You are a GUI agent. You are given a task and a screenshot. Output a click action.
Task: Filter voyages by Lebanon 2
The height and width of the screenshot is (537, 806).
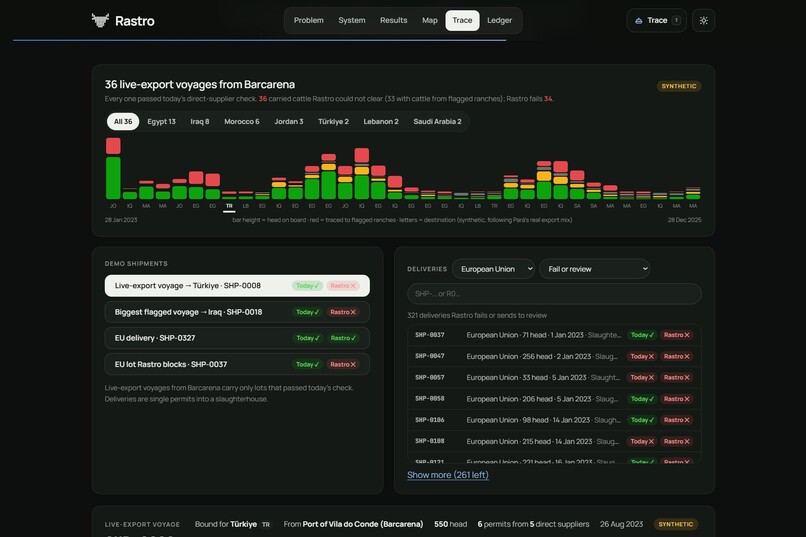click(381, 122)
